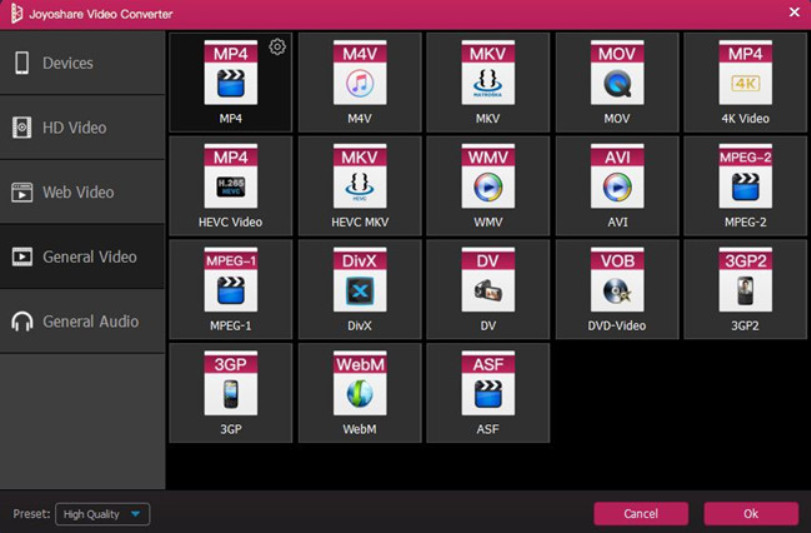The image size is (811, 533).
Task: Open the Web Video category
Action: point(82,192)
